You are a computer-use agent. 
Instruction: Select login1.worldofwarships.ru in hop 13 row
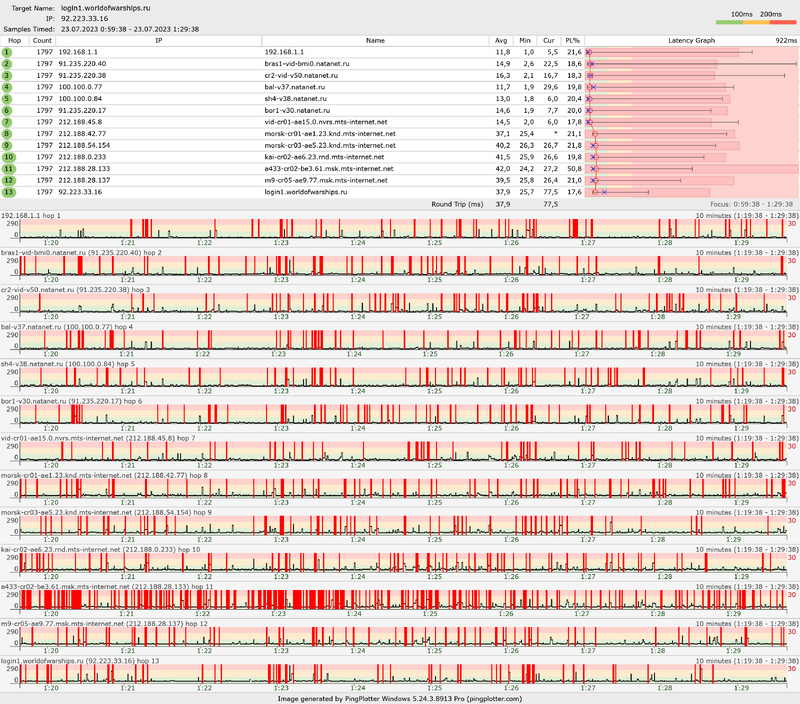[306, 192]
